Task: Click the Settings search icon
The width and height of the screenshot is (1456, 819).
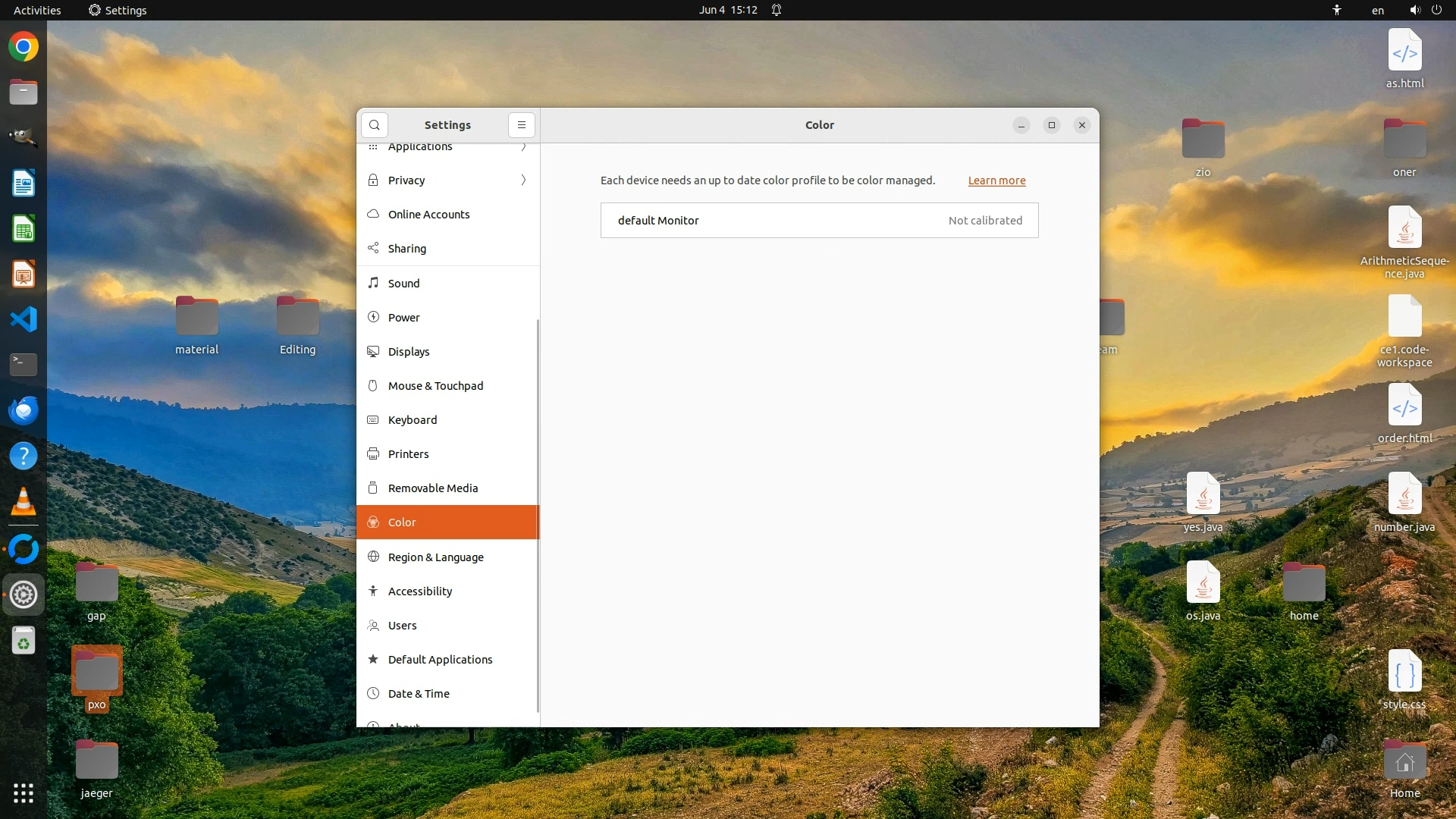Action: [x=375, y=125]
